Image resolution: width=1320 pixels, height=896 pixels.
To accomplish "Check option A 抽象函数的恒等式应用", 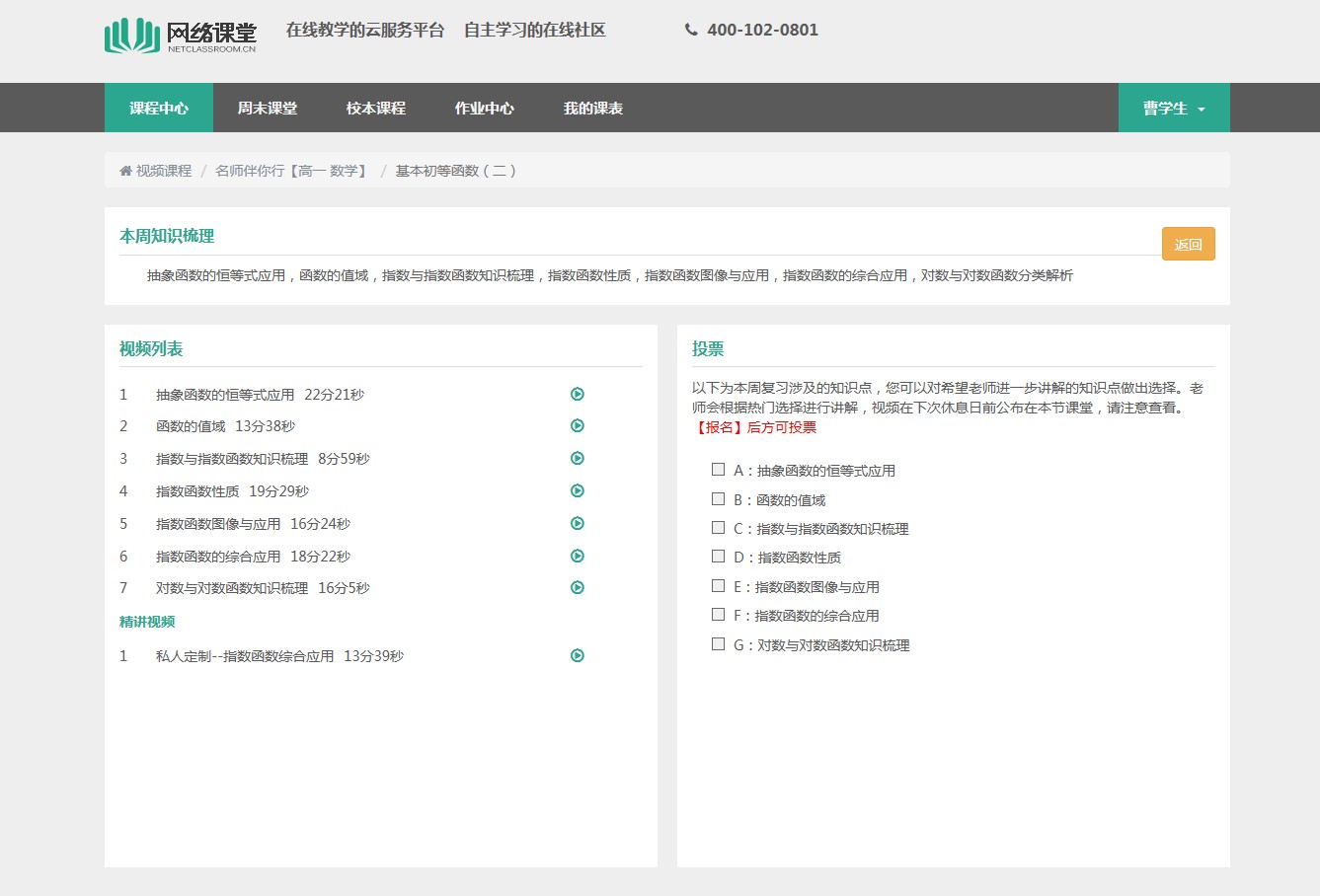I will pos(719,470).
